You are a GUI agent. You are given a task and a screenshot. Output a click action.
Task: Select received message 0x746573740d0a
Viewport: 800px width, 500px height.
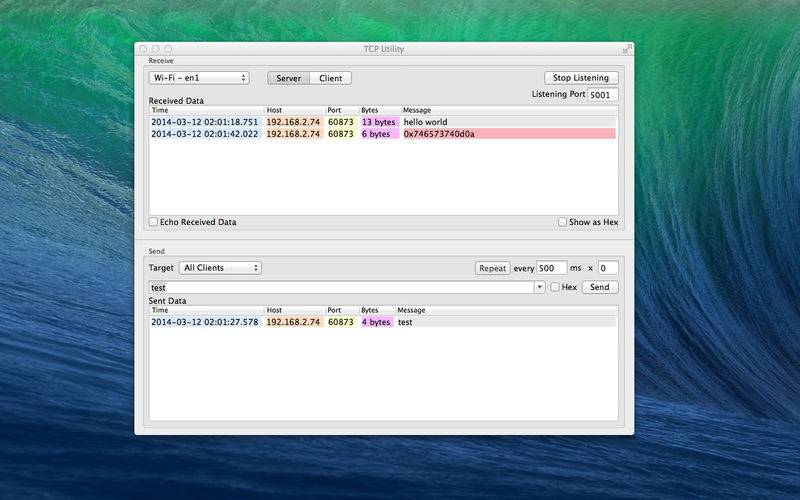tap(509, 134)
